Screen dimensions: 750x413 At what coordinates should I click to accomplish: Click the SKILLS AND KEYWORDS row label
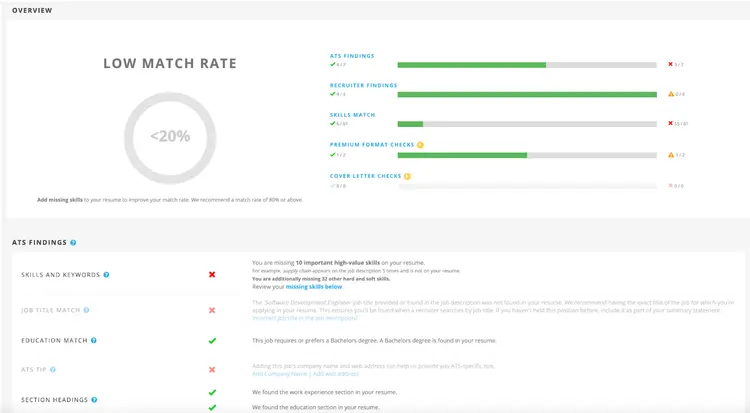[x=60, y=275]
